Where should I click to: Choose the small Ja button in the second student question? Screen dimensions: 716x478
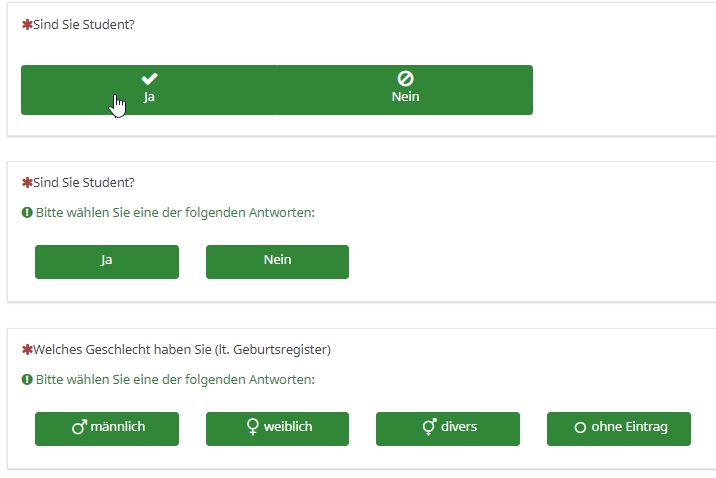pos(107,261)
